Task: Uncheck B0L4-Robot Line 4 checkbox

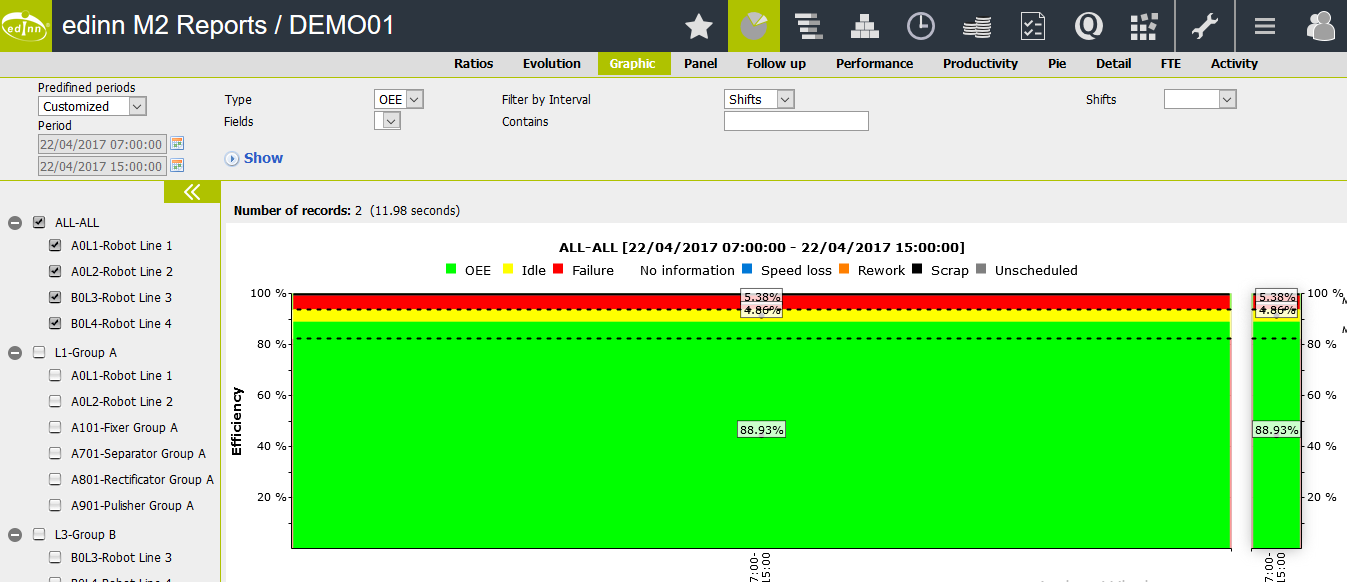Action: [56, 323]
